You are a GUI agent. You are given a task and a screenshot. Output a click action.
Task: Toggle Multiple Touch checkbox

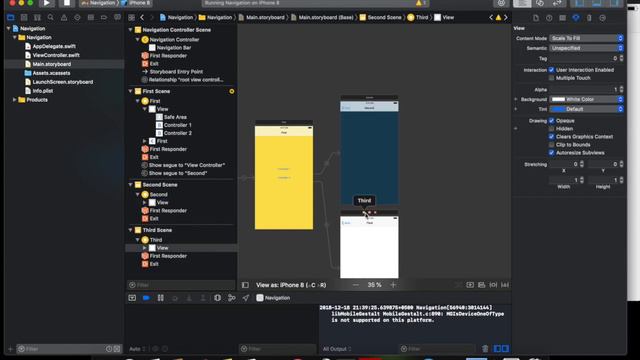pos(551,78)
